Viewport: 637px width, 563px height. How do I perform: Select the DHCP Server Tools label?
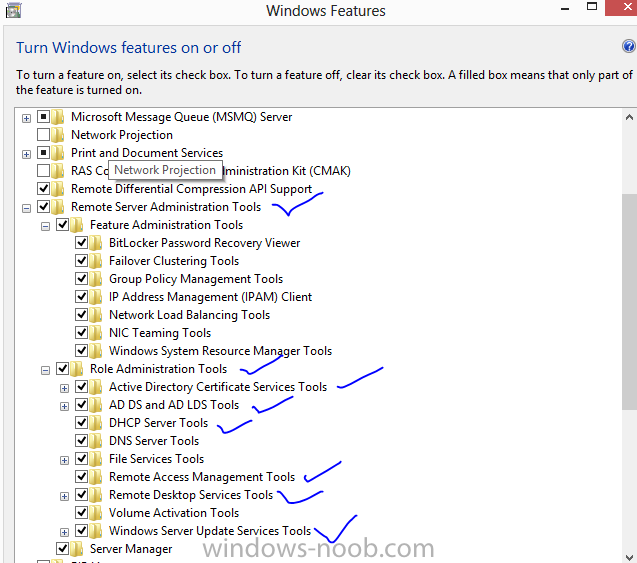pyautogui.click(x=158, y=423)
